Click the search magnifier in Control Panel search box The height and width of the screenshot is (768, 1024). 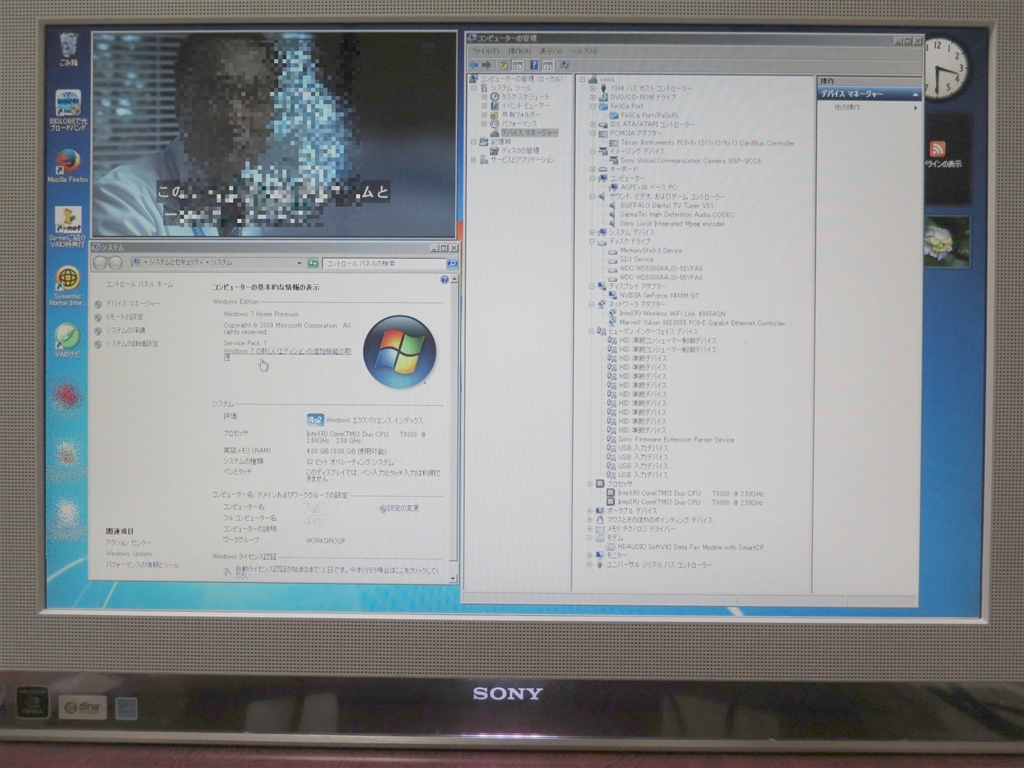coord(451,264)
